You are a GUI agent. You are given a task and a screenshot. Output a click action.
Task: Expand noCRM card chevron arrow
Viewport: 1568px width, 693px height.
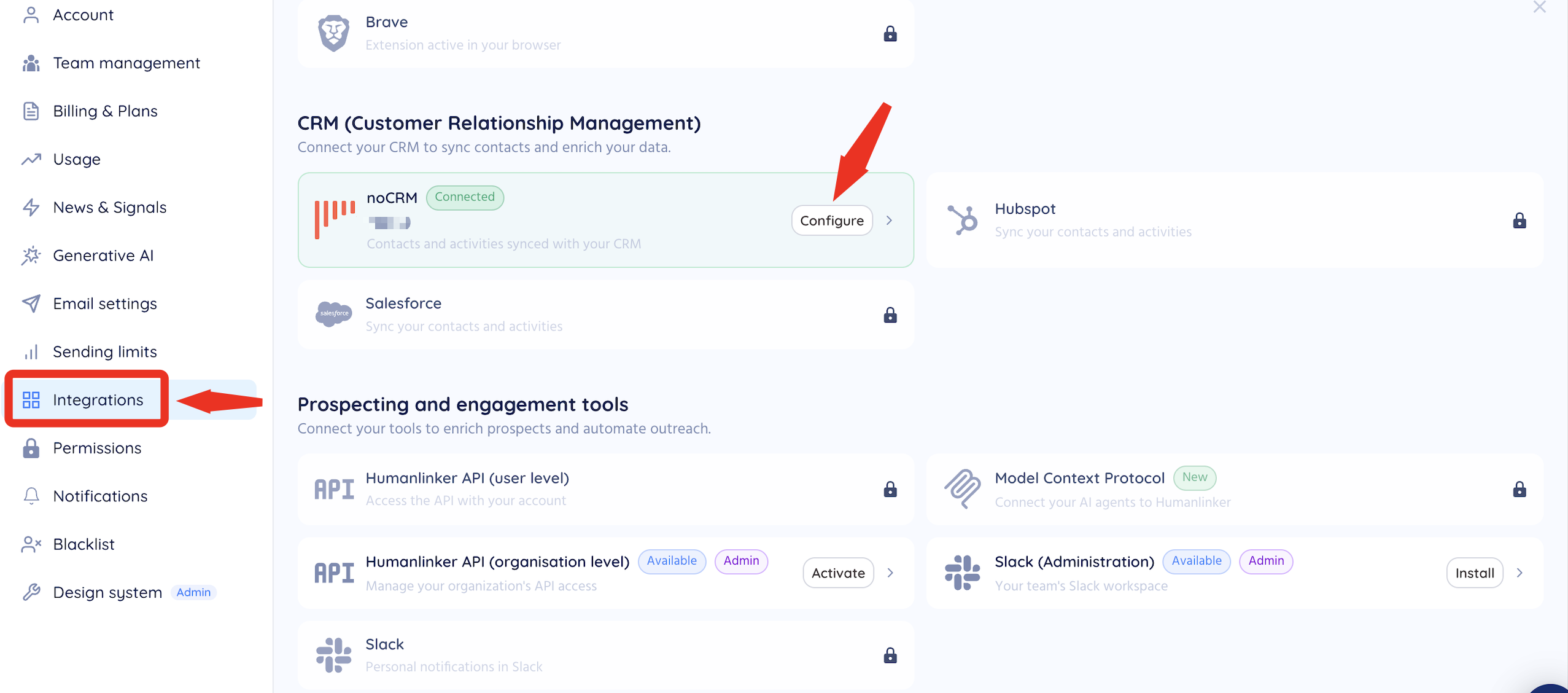click(889, 221)
